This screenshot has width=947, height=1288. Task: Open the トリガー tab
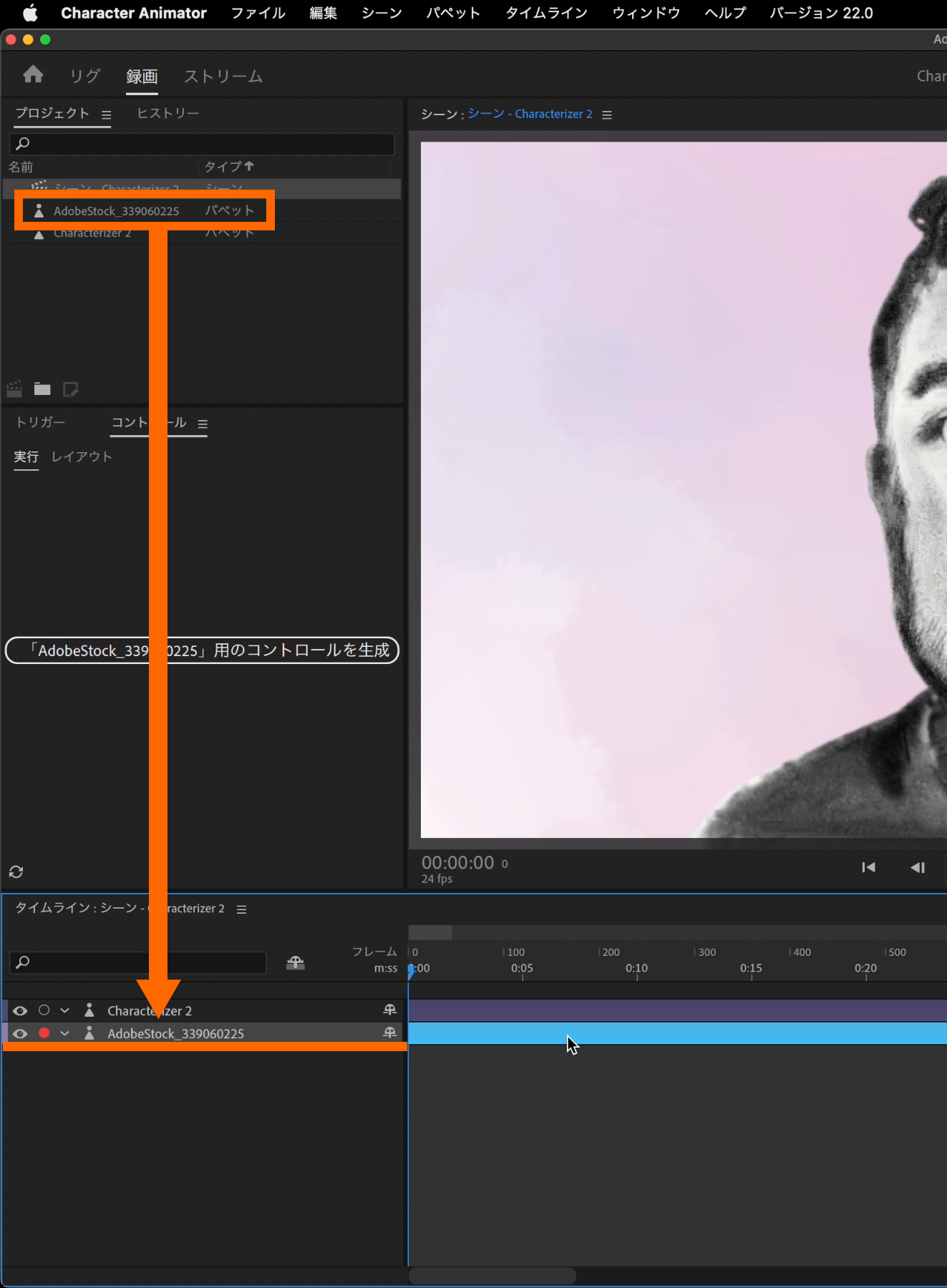pyautogui.click(x=41, y=422)
